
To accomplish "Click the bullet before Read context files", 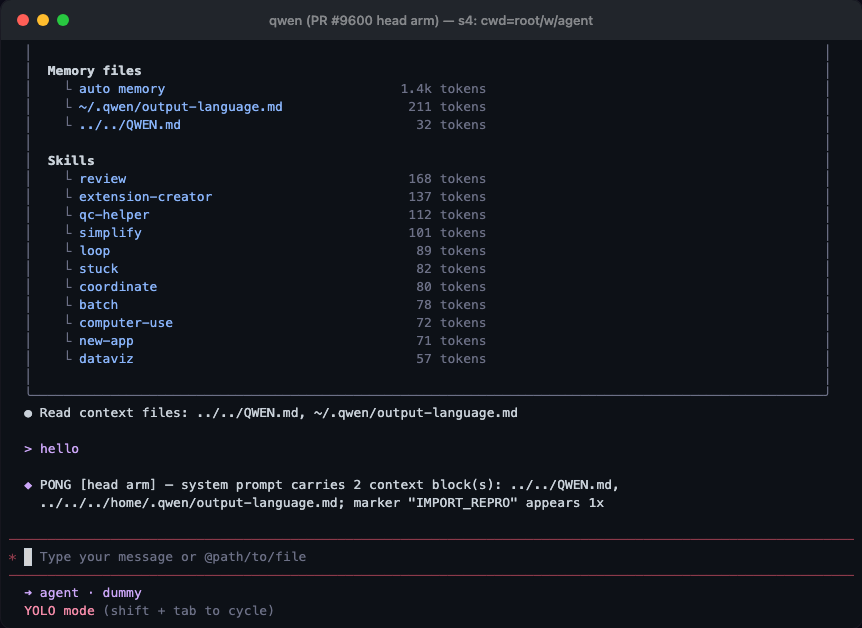I will click(x=28, y=414).
